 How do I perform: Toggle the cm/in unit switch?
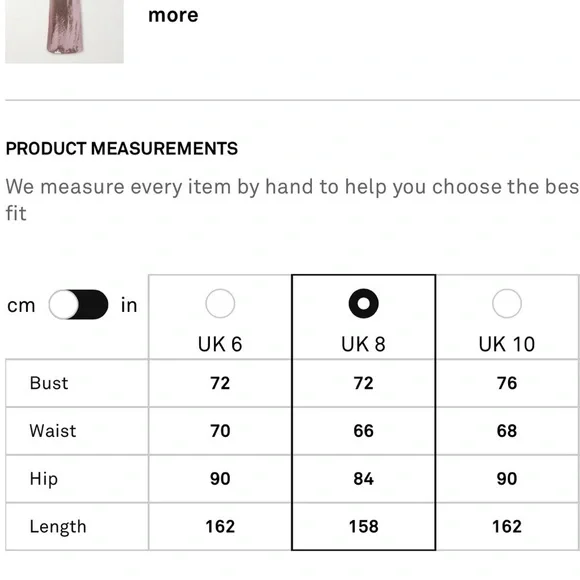pyautogui.click(x=78, y=304)
